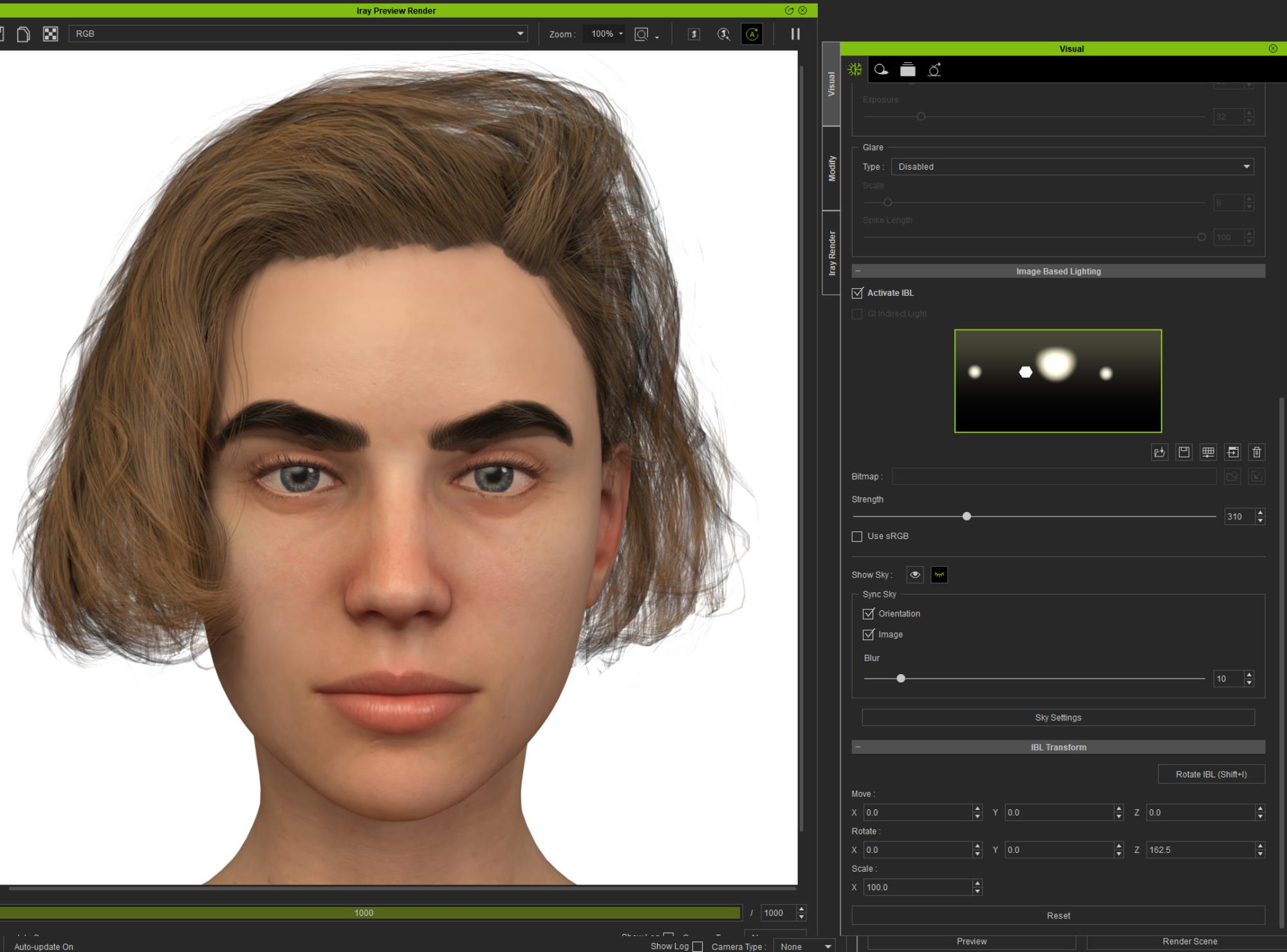Click the Rotate IBL (Shift+I) button
The width and height of the screenshot is (1287, 952).
pos(1212,774)
